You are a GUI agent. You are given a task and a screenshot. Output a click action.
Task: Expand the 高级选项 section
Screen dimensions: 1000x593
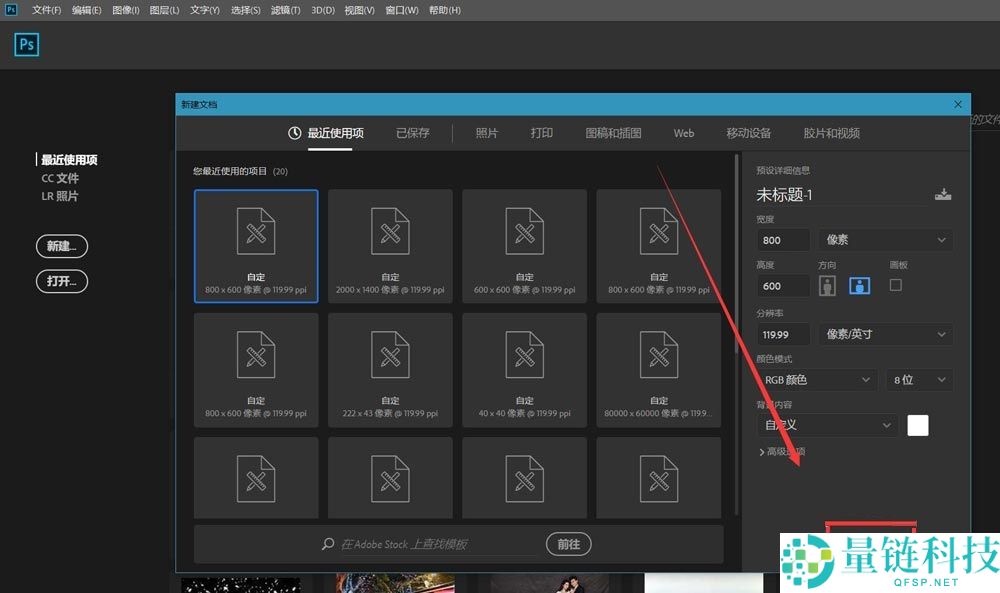pos(784,451)
